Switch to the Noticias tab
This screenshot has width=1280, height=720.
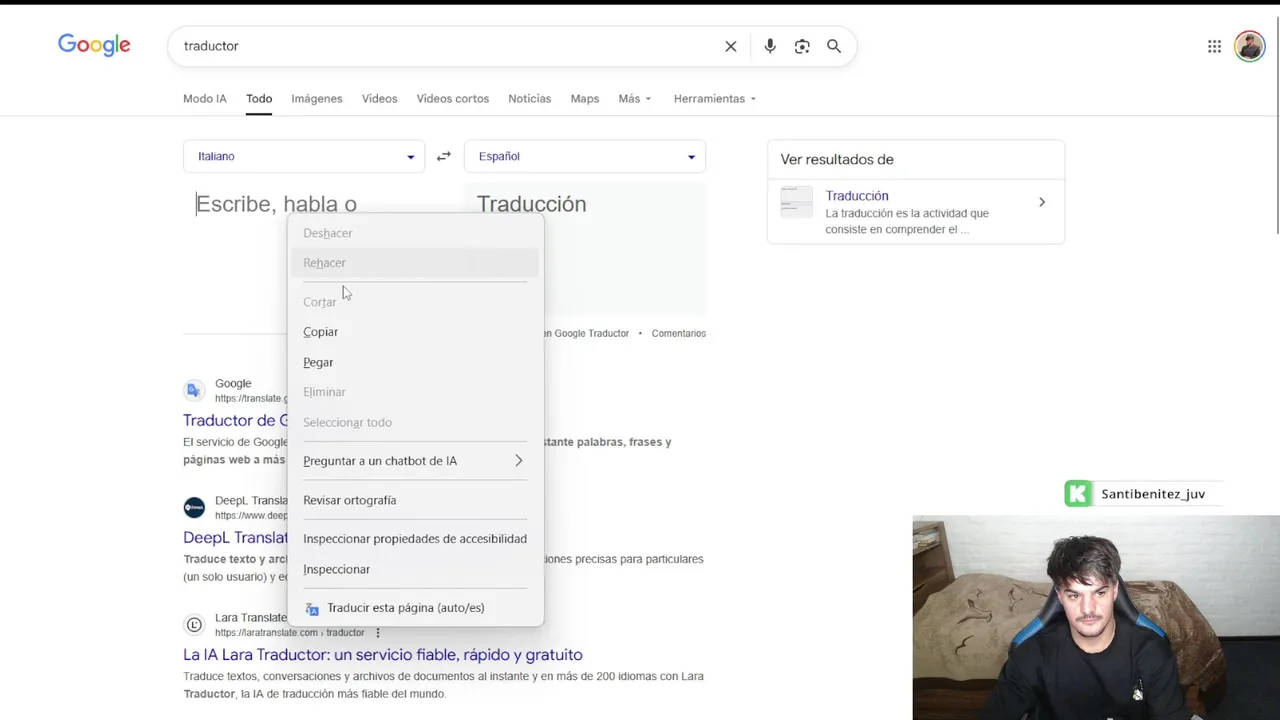(530, 99)
